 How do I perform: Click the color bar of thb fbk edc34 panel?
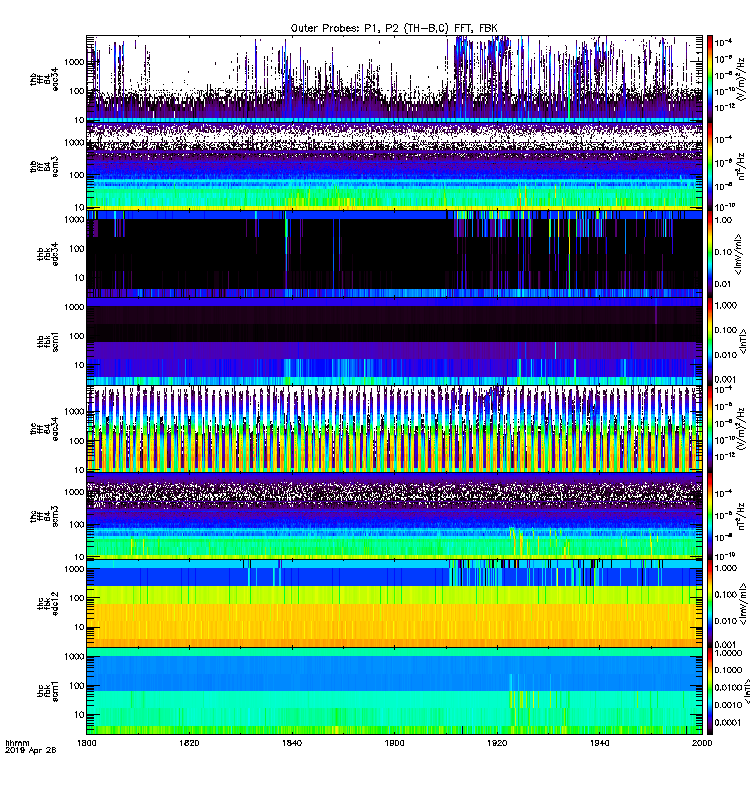click(710, 254)
